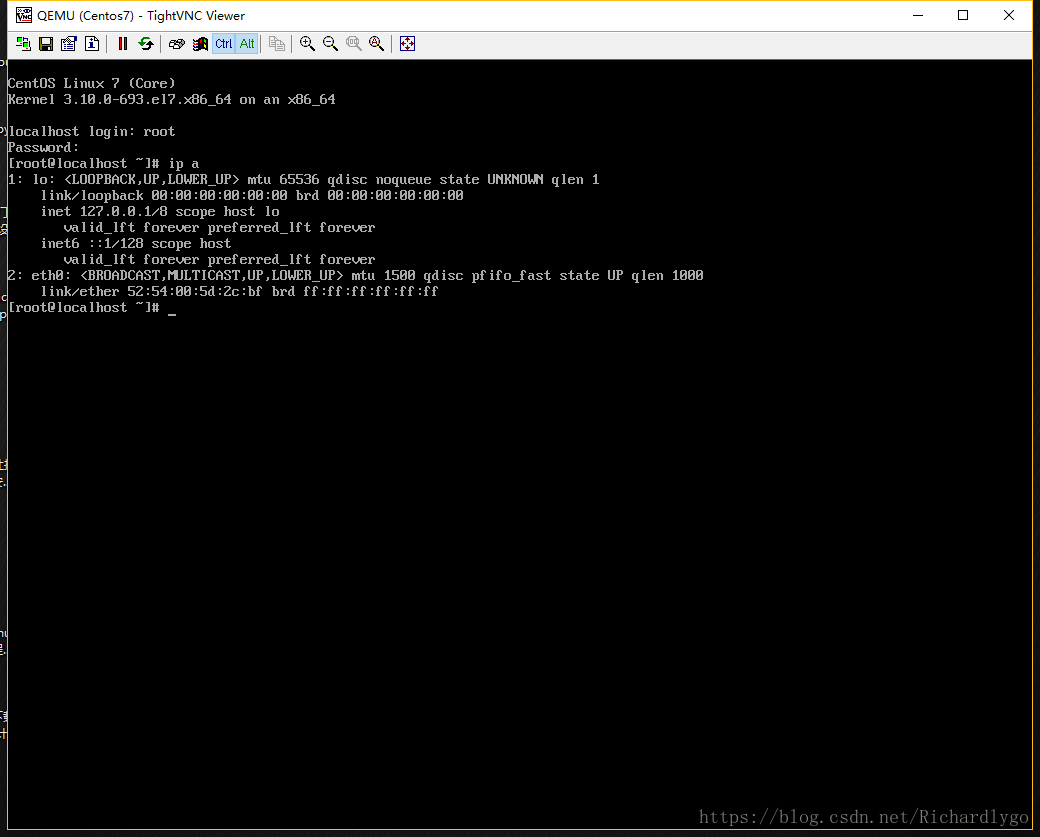Switch to full screen mode icon
The image size is (1040, 837).
tap(407, 44)
